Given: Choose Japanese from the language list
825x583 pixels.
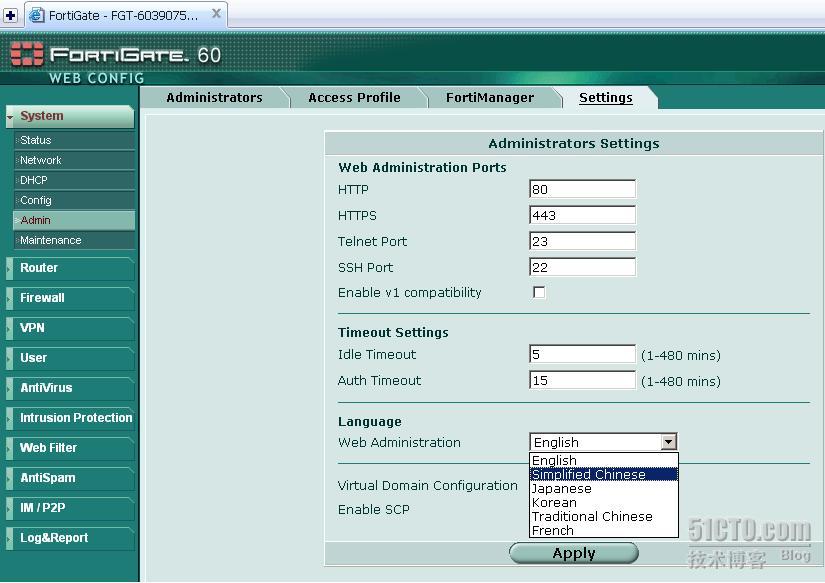Looking at the screenshot, I should point(603,489).
